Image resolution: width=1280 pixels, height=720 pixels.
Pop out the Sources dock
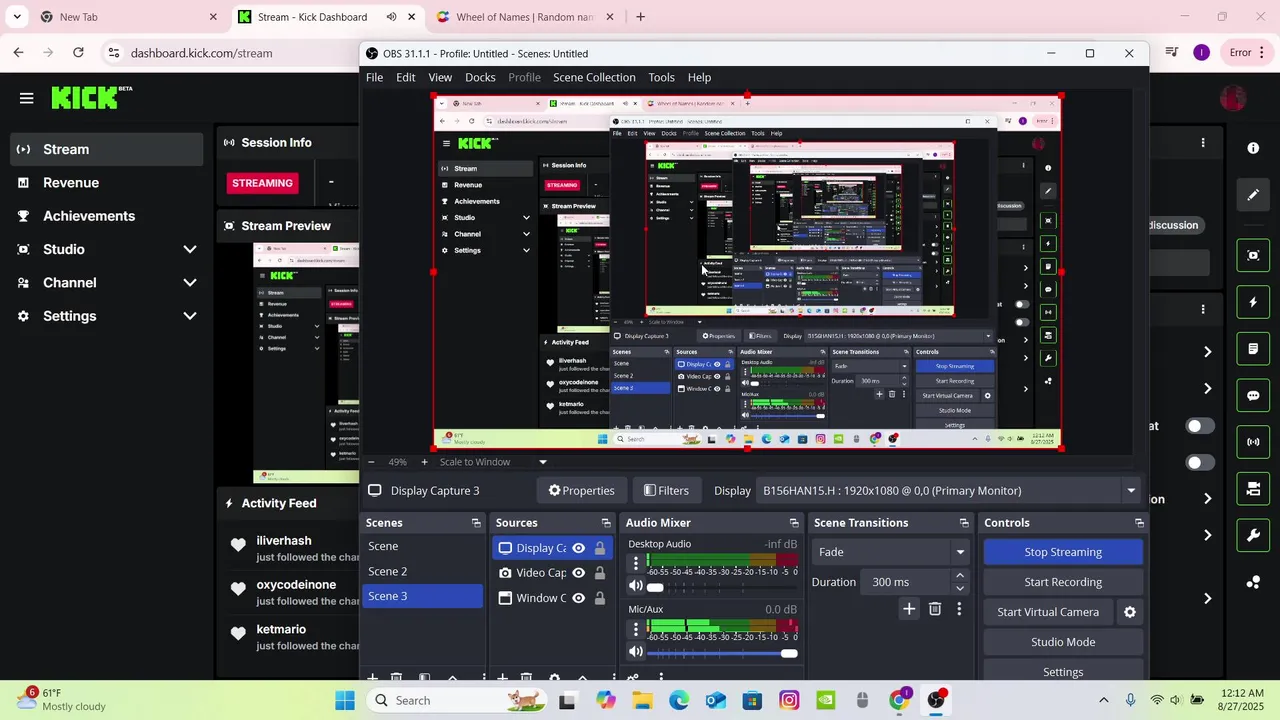click(606, 523)
